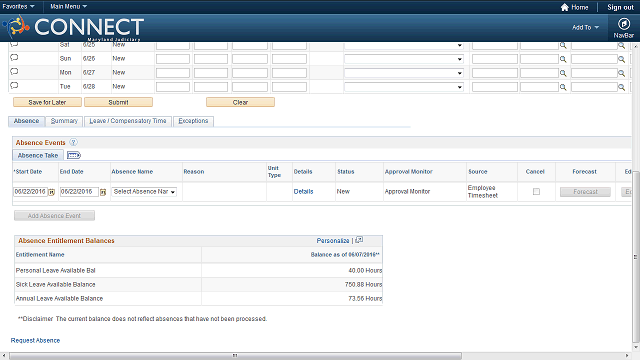Click first time entry field for Mon 6/27
Screen dimensions: 640x360
pyautogui.click(x=173, y=73)
